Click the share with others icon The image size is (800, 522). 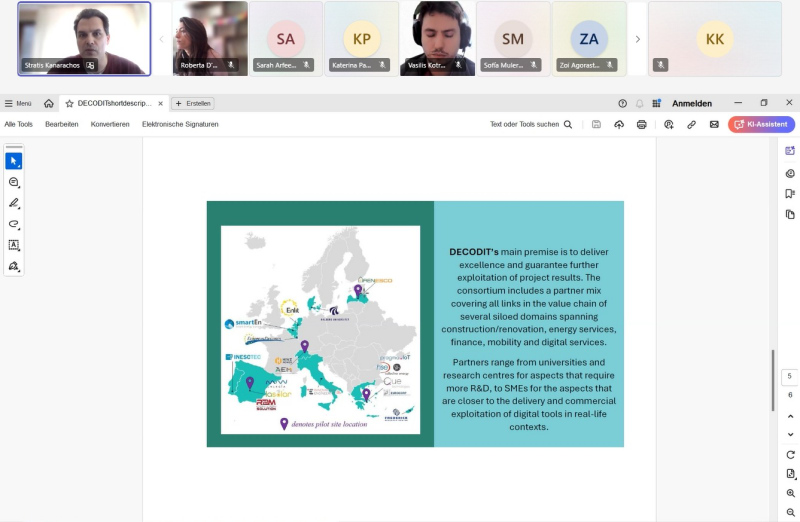pyautogui.click(x=669, y=124)
